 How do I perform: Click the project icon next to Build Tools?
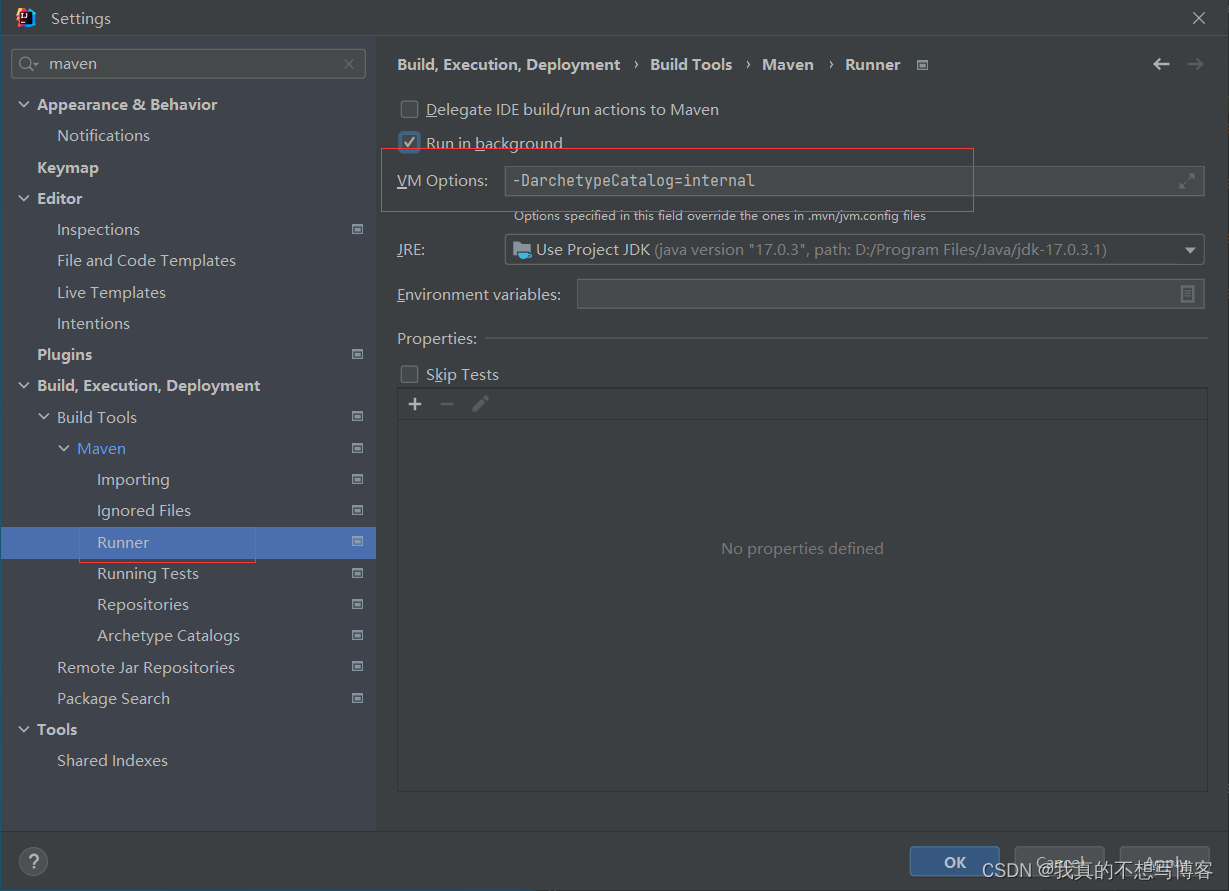click(357, 416)
